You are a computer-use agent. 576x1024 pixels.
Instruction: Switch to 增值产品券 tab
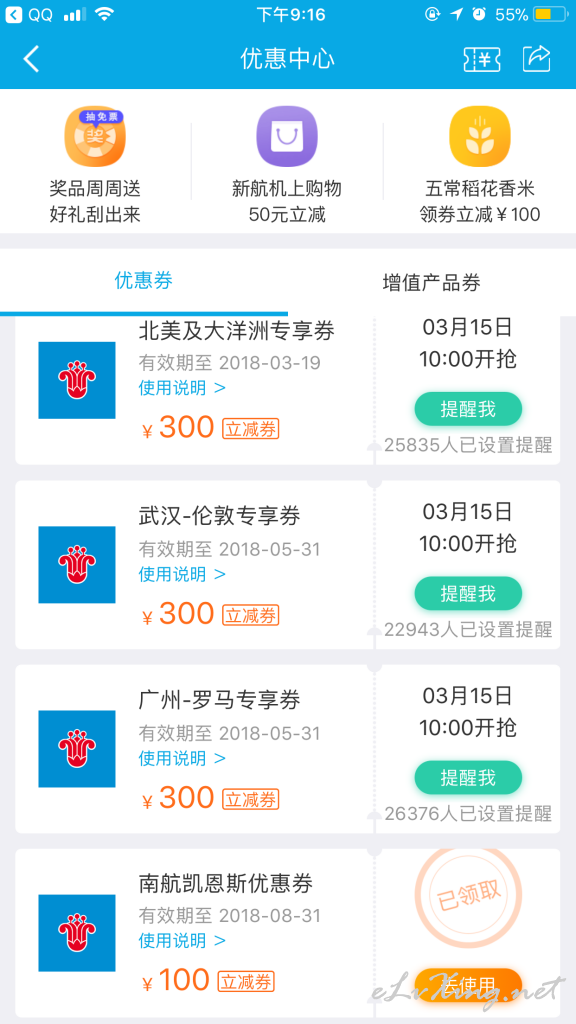pyautogui.click(x=432, y=282)
